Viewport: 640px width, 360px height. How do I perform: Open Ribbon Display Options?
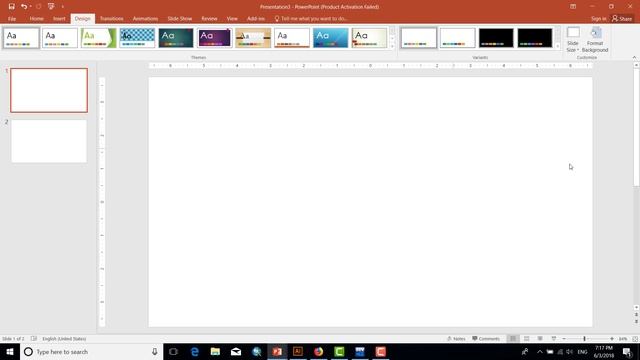coord(573,7)
